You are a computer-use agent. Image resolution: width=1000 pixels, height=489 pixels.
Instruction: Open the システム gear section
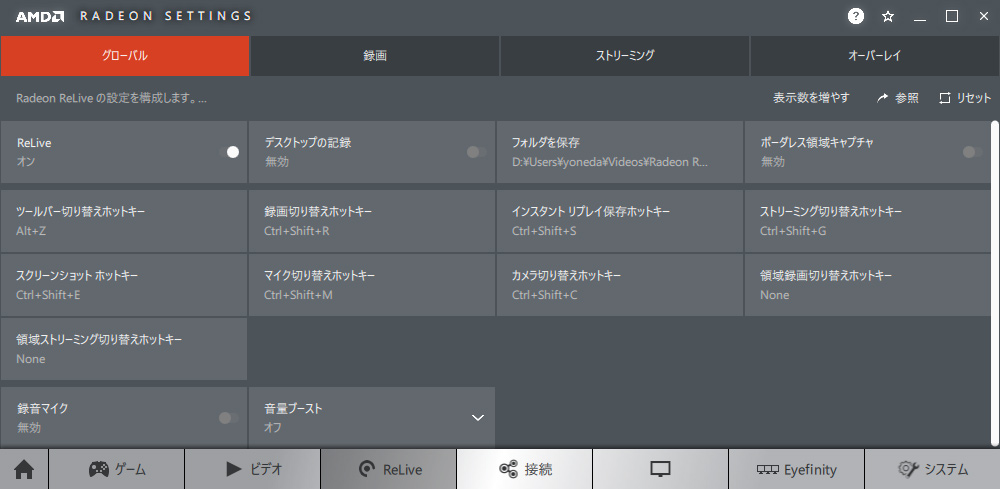pos(932,470)
